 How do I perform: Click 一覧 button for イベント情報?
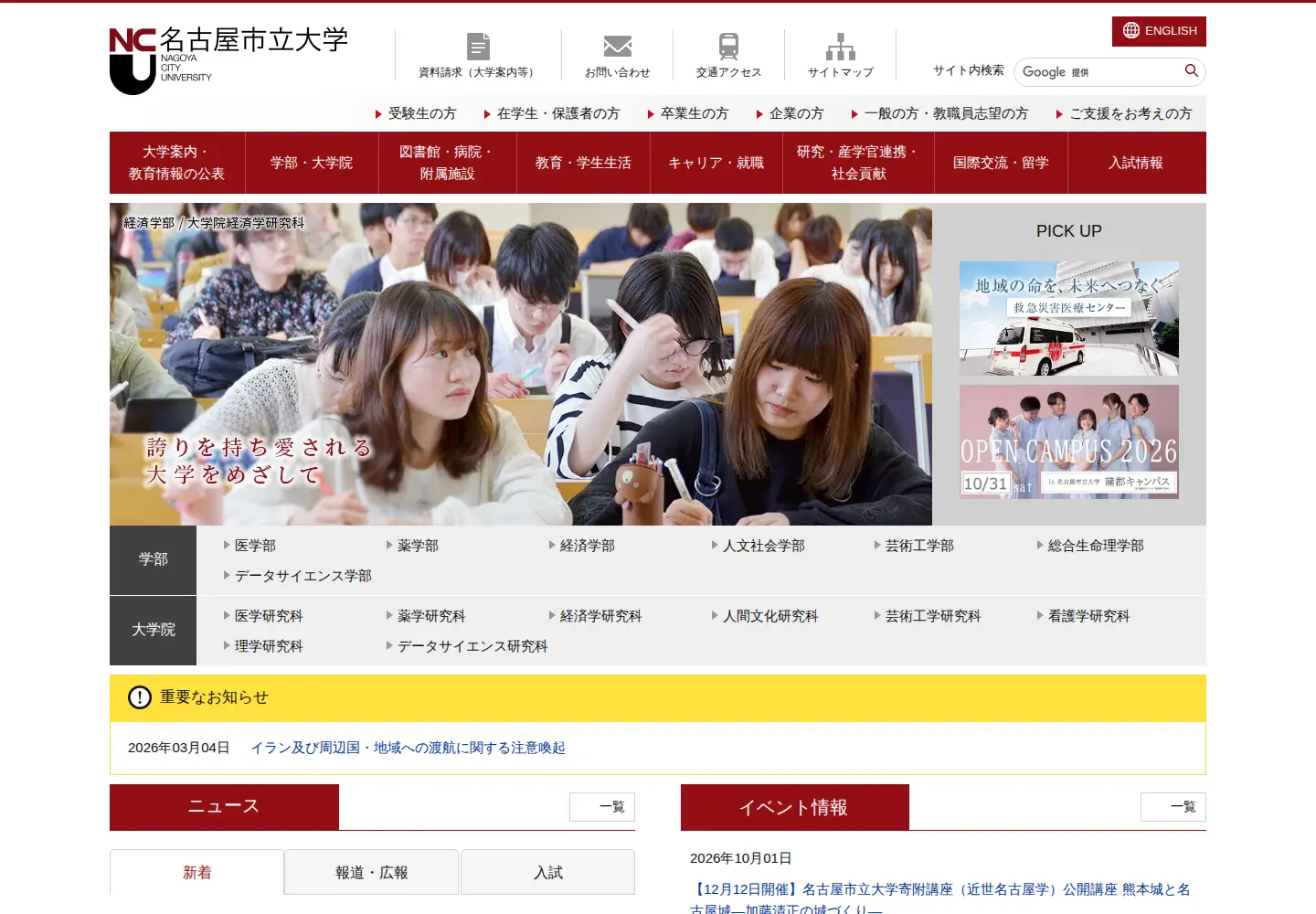click(1173, 807)
